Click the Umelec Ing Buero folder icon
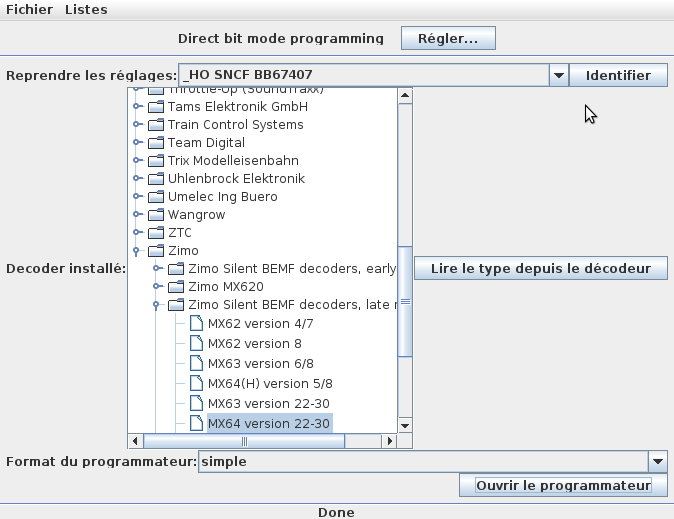The width and height of the screenshot is (674, 519). (156, 197)
